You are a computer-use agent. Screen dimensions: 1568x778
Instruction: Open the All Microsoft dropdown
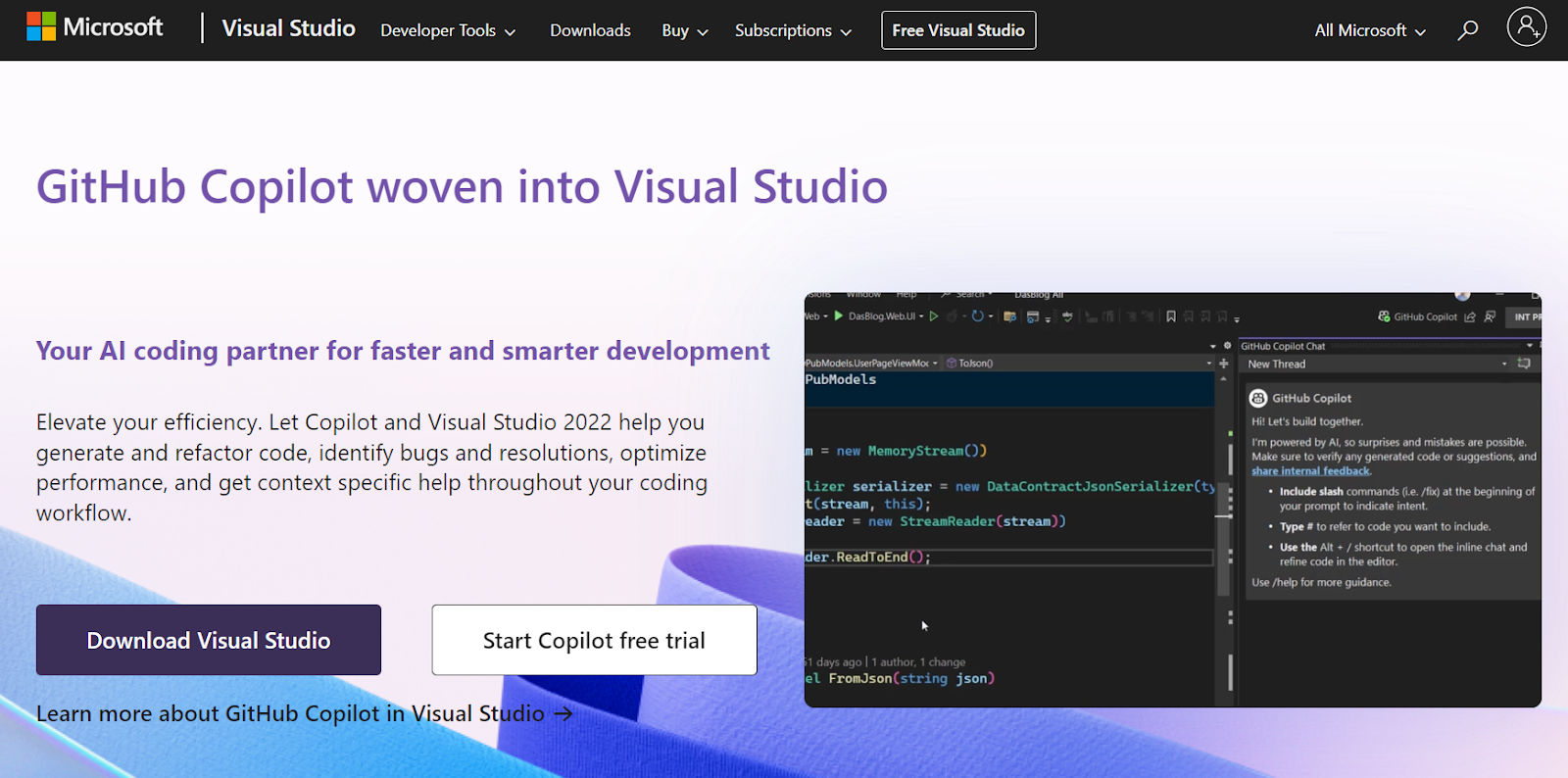click(1370, 30)
